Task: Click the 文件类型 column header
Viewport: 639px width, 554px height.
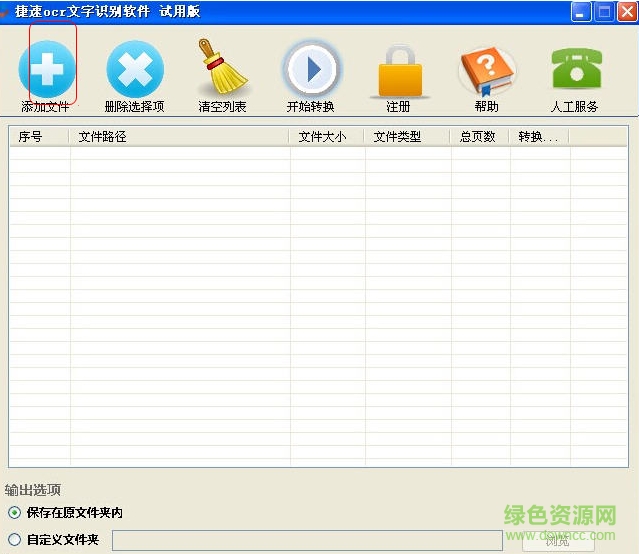Action: click(x=407, y=137)
